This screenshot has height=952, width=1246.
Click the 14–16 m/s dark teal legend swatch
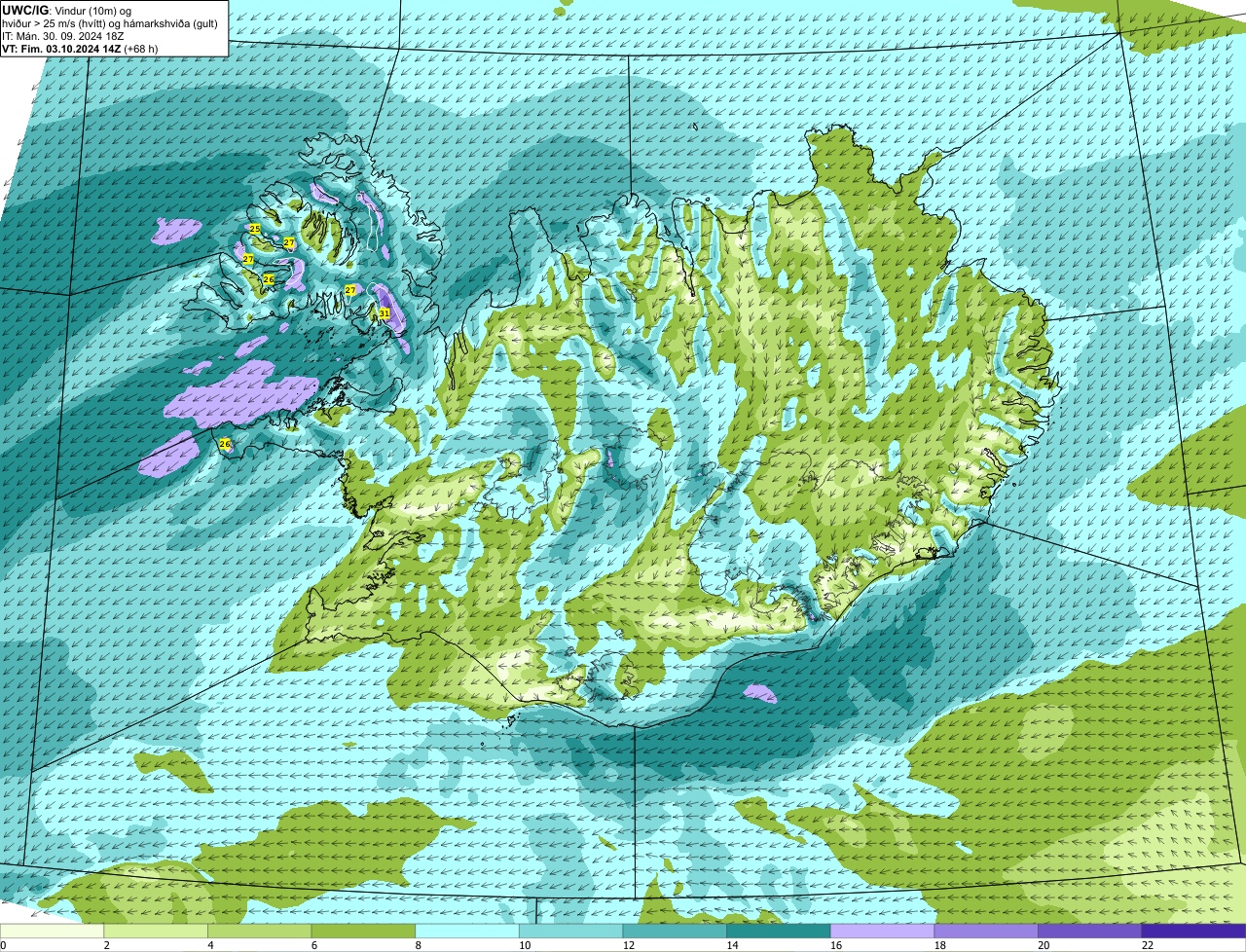[779, 931]
